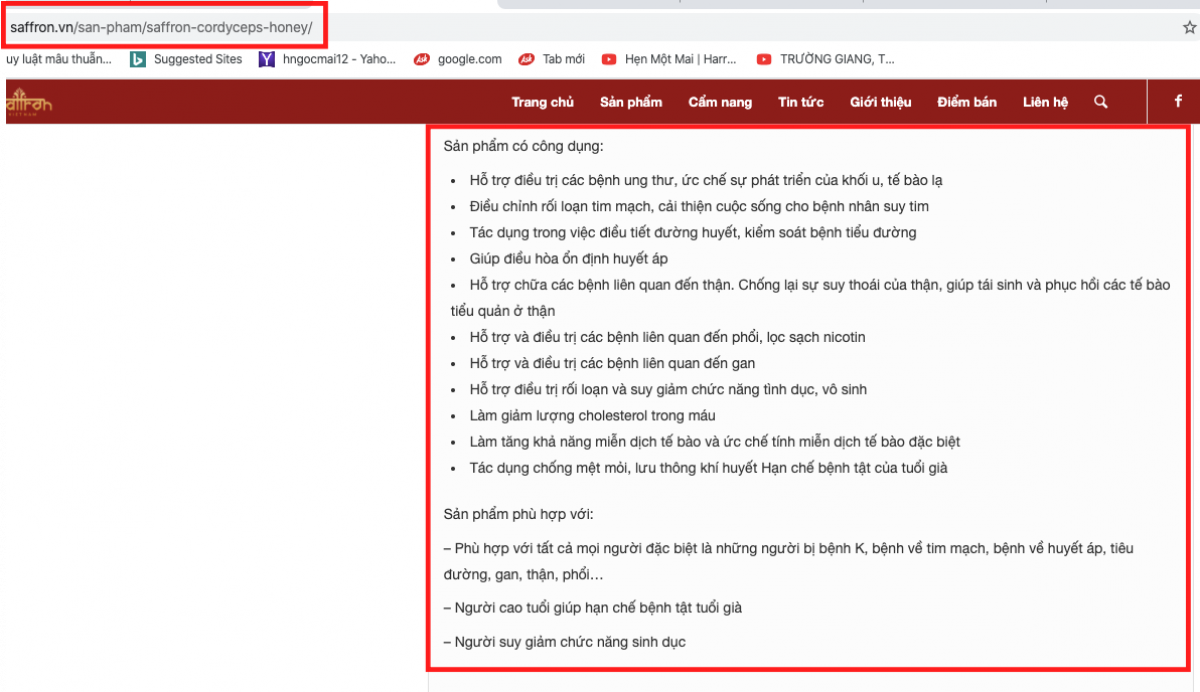
Task: Open the Sản phẩm menu
Action: 631,102
